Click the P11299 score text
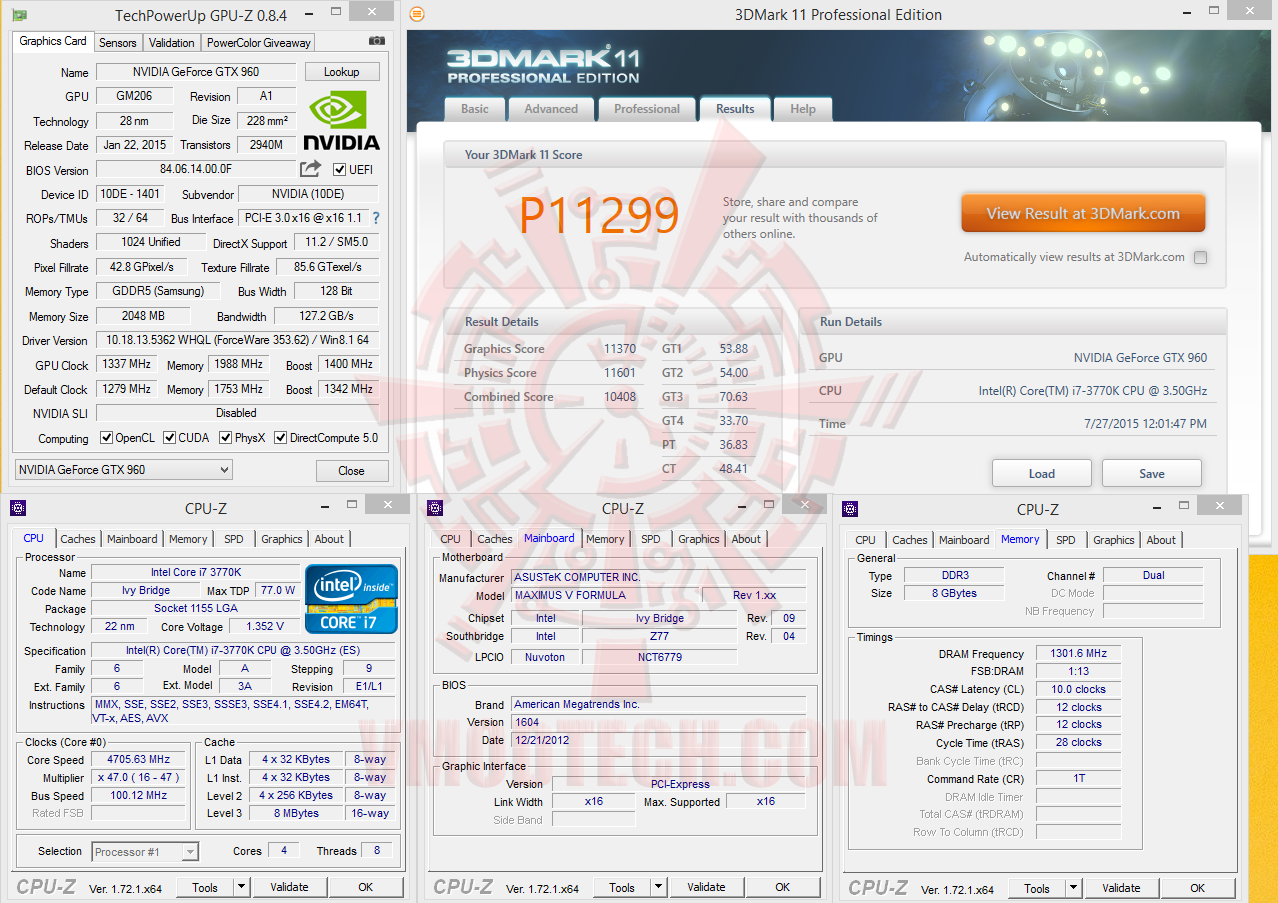1278x903 pixels. (x=599, y=215)
